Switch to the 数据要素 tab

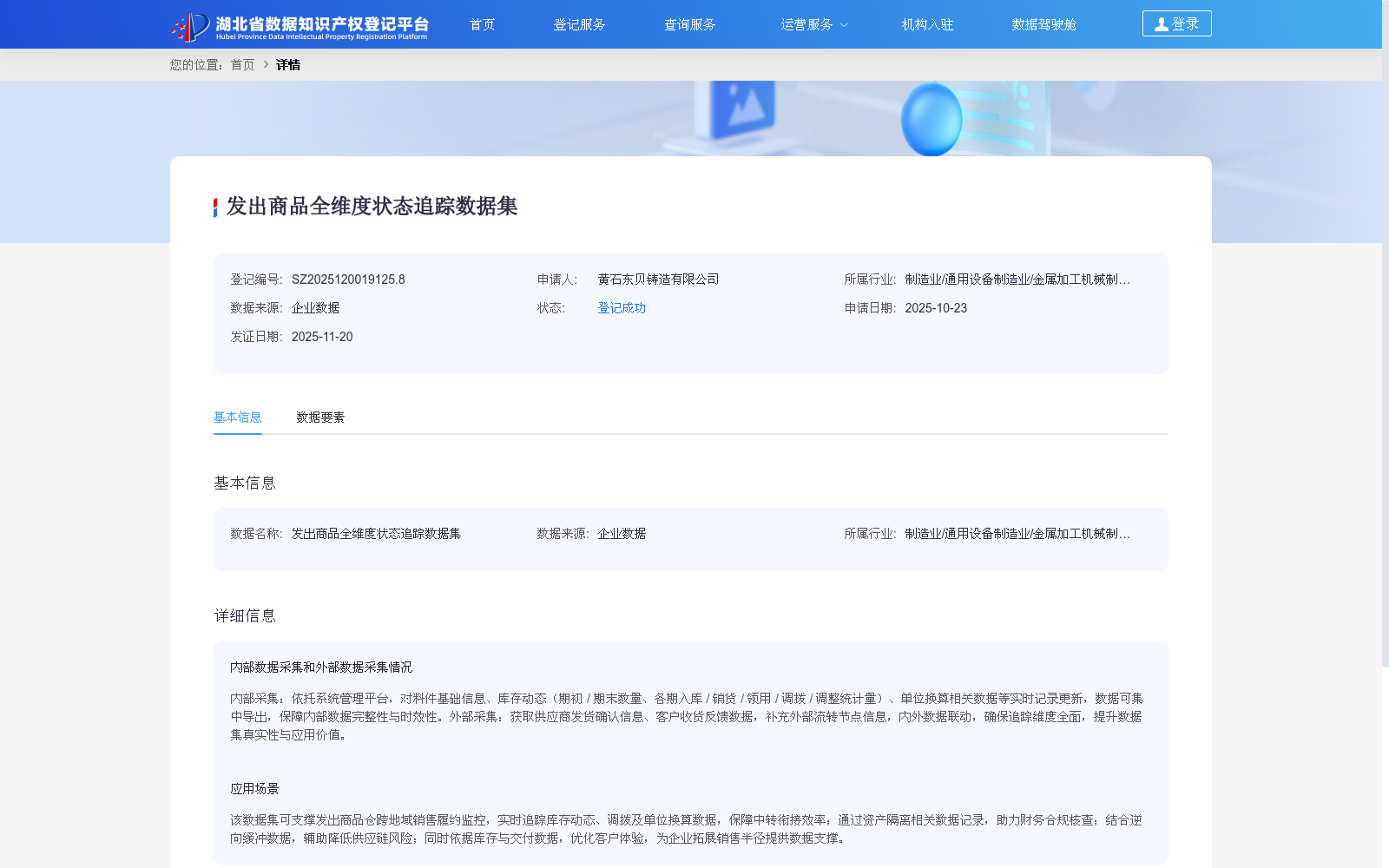319,418
